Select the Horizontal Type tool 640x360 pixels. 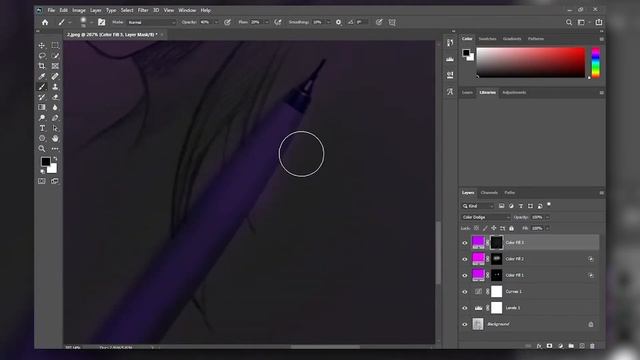point(42,128)
